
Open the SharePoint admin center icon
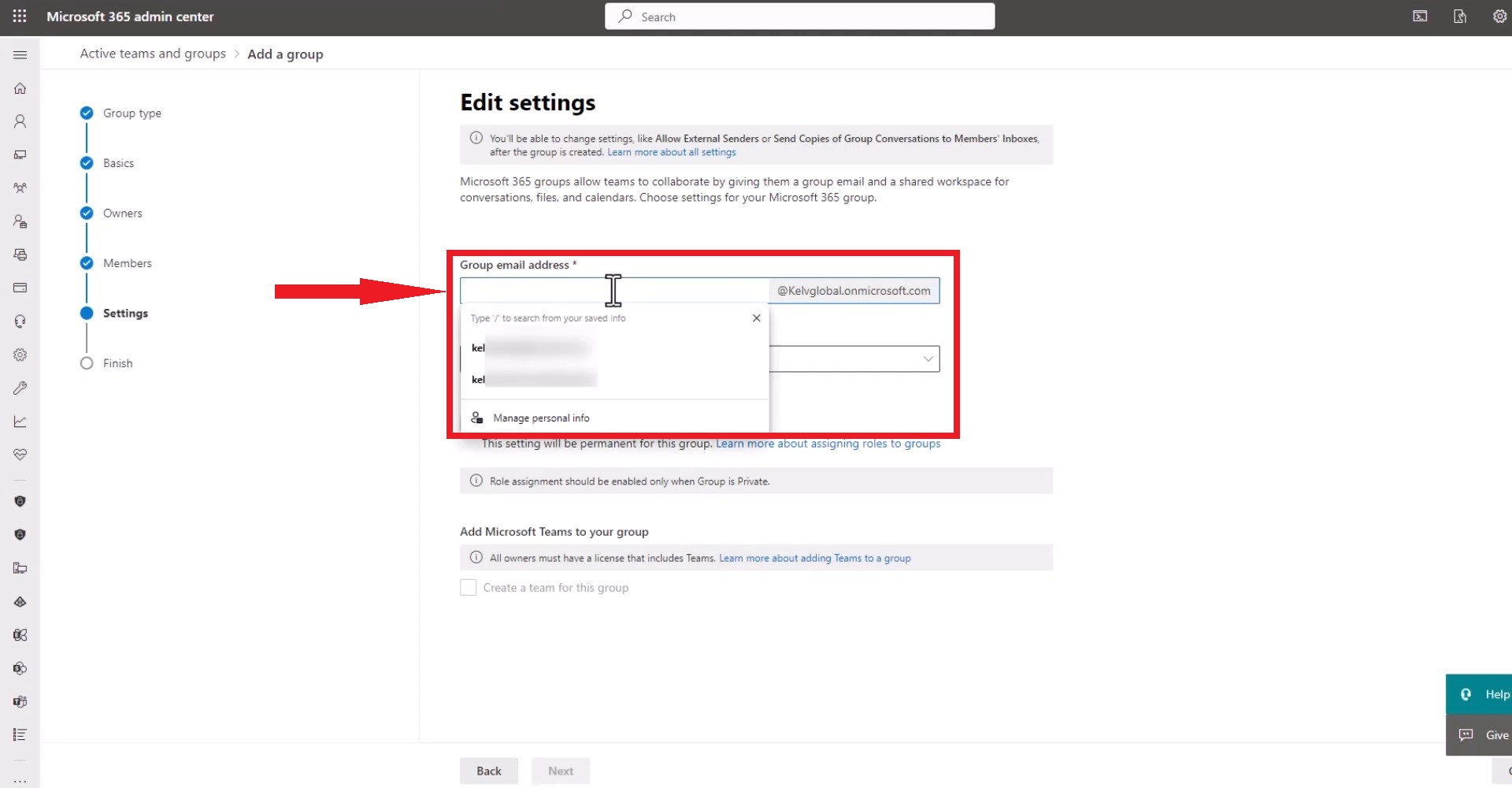20,668
